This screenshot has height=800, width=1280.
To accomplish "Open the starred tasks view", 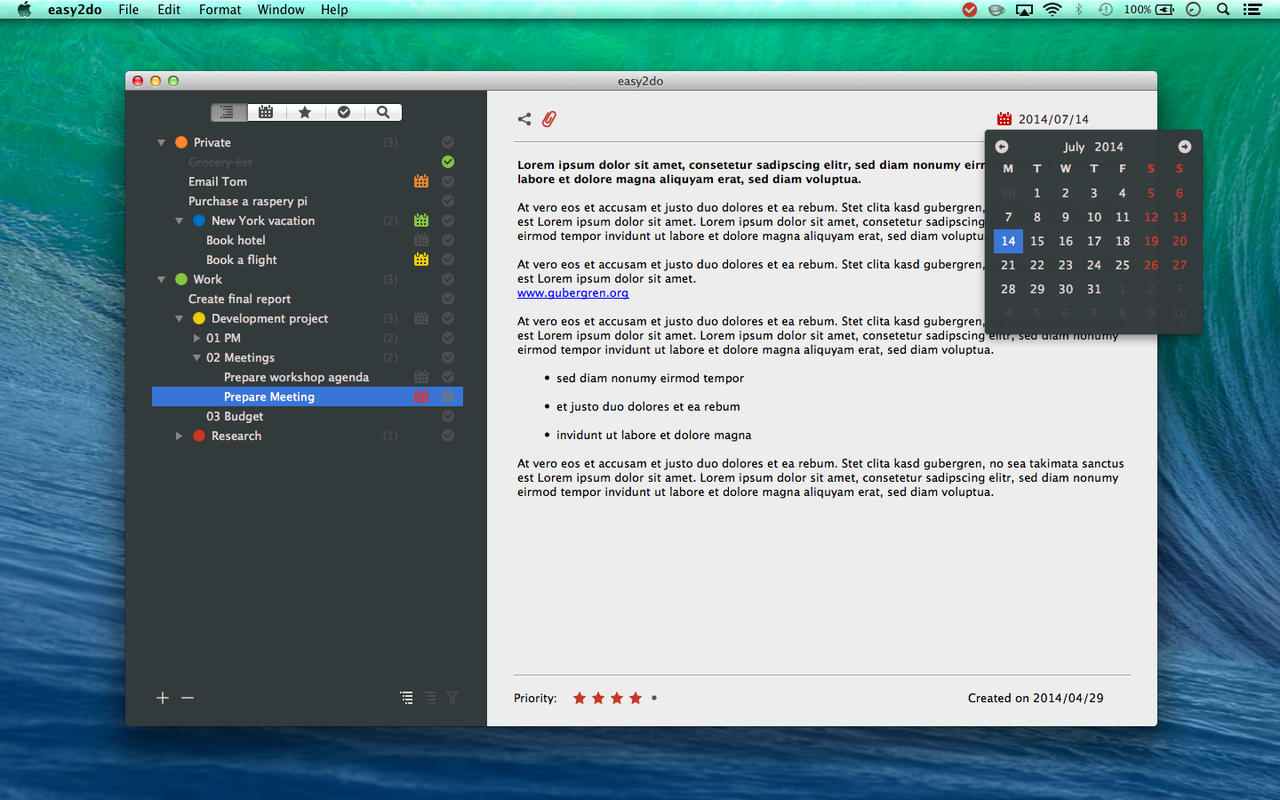I will pos(305,112).
